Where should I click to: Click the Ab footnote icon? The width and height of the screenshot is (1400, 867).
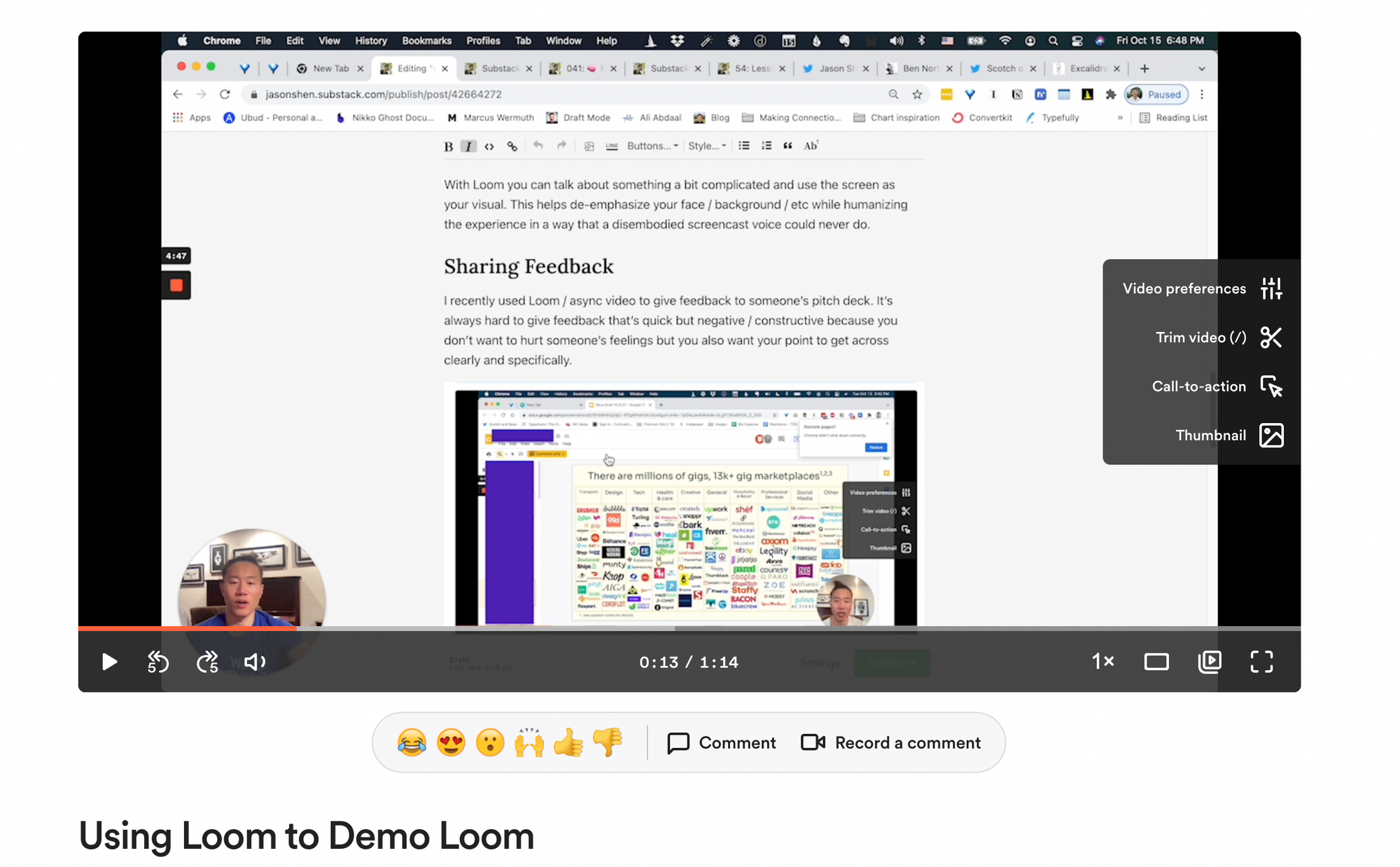[x=811, y=146]
